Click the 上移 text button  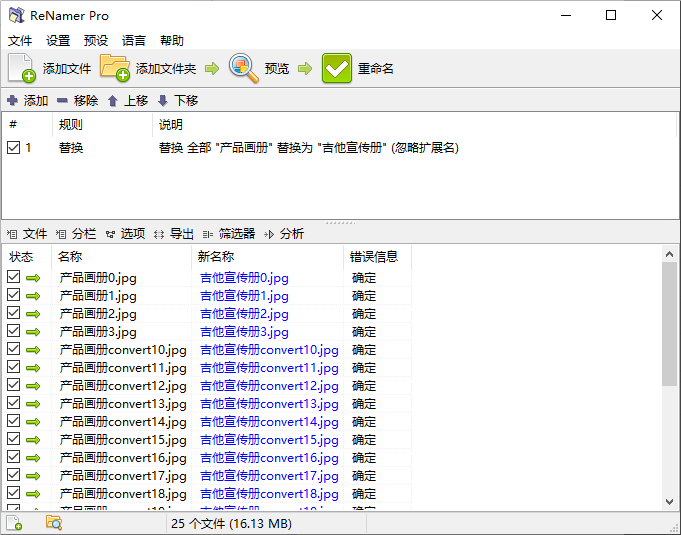136,101
